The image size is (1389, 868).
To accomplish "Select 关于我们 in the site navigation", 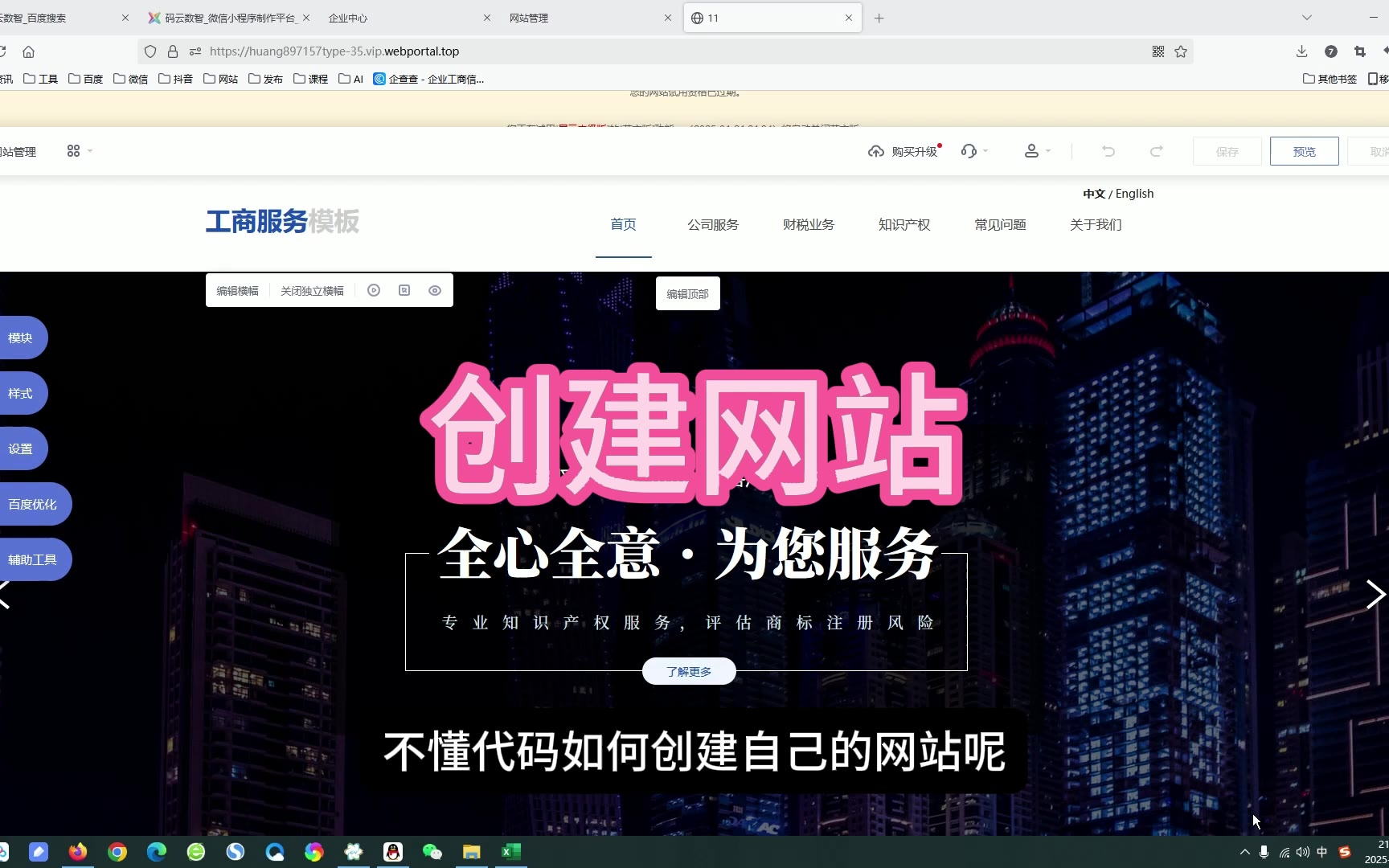I will point(1096,224).
